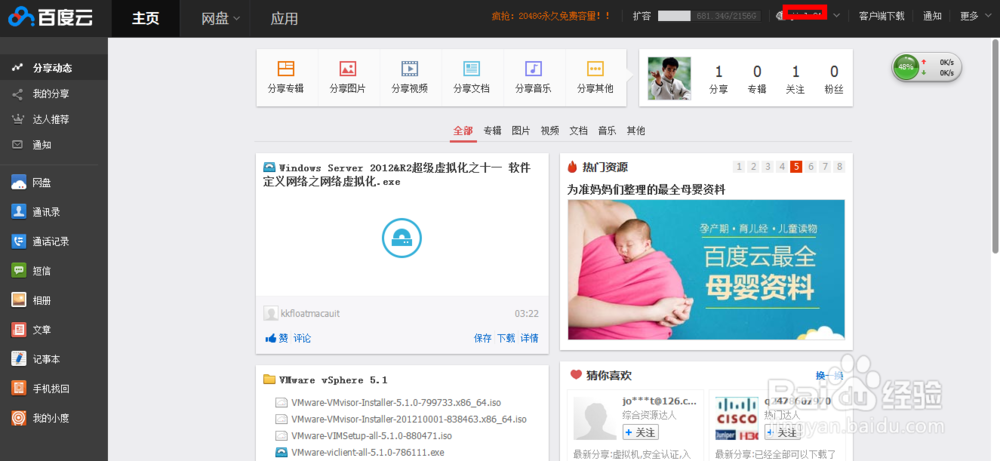Open 达人推荐 in the sidebar
The image size is (1000, 461).
tap(54, 119)
